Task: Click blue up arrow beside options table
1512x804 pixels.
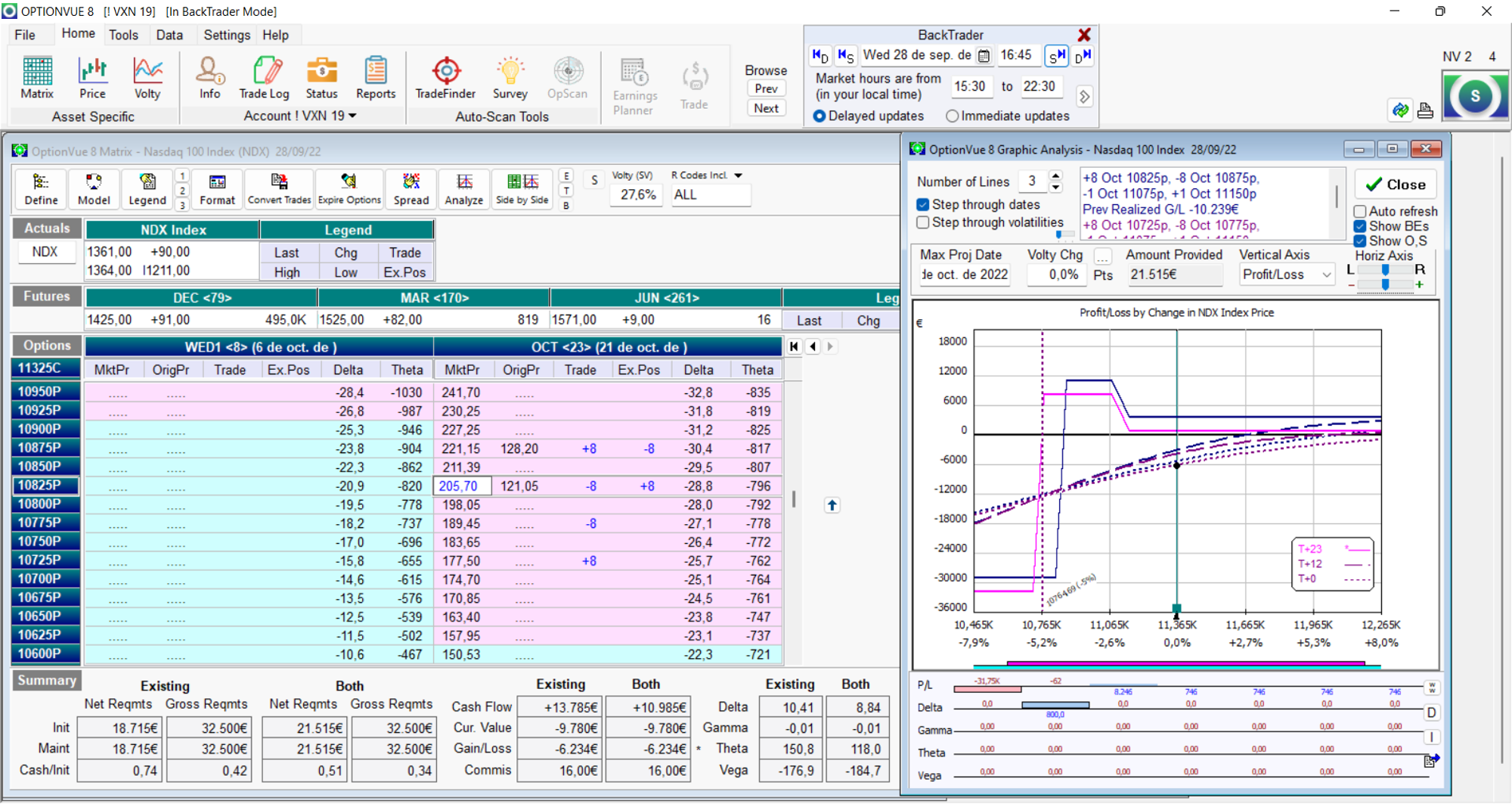Action: click(832, 505)
